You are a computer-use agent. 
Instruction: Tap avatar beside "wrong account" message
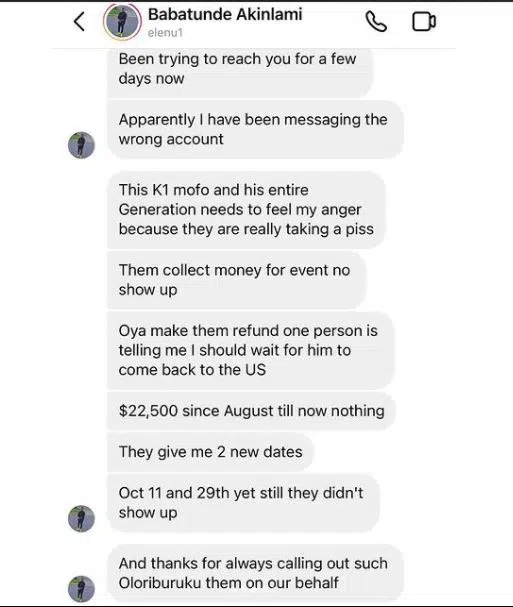[x=81, y=146]
